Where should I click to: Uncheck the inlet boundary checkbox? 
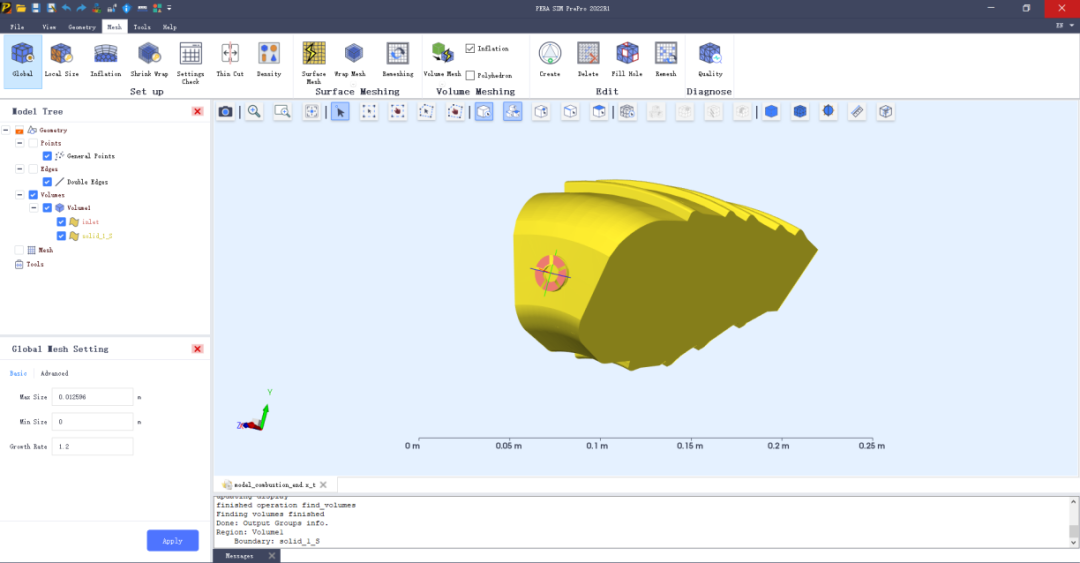pos(61,222)
